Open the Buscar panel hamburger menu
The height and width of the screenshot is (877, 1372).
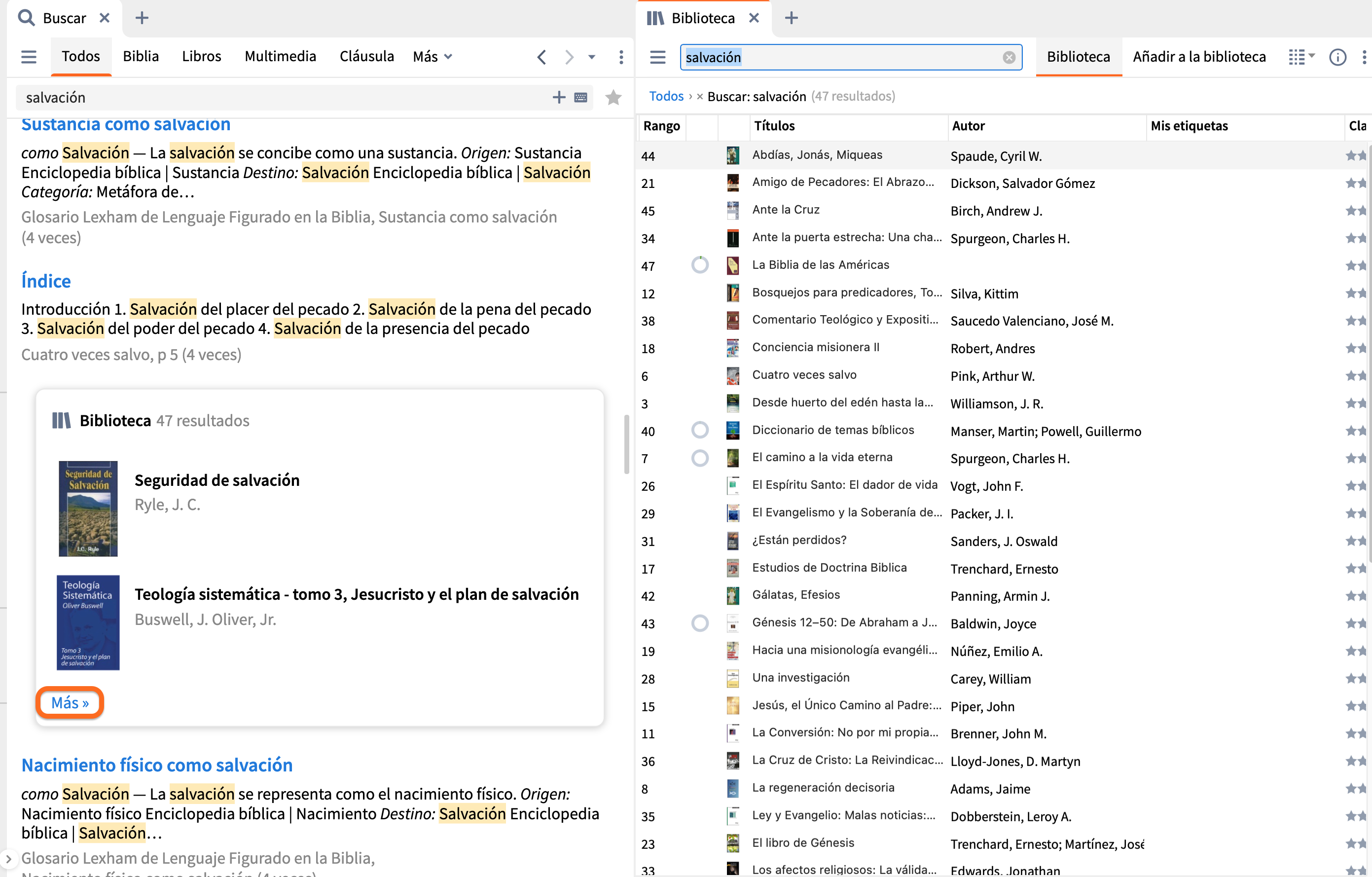coord(29,56)
